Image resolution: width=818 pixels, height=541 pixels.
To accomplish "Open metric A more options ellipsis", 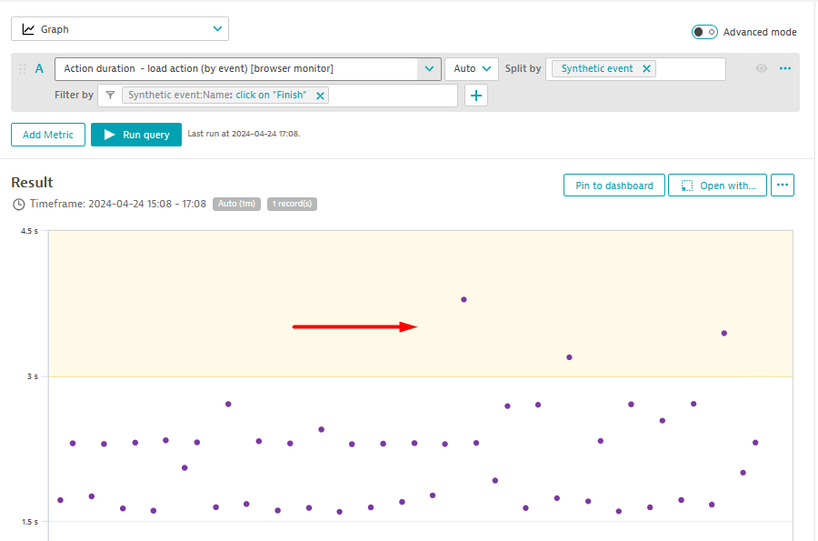I will tap(785, 69).
